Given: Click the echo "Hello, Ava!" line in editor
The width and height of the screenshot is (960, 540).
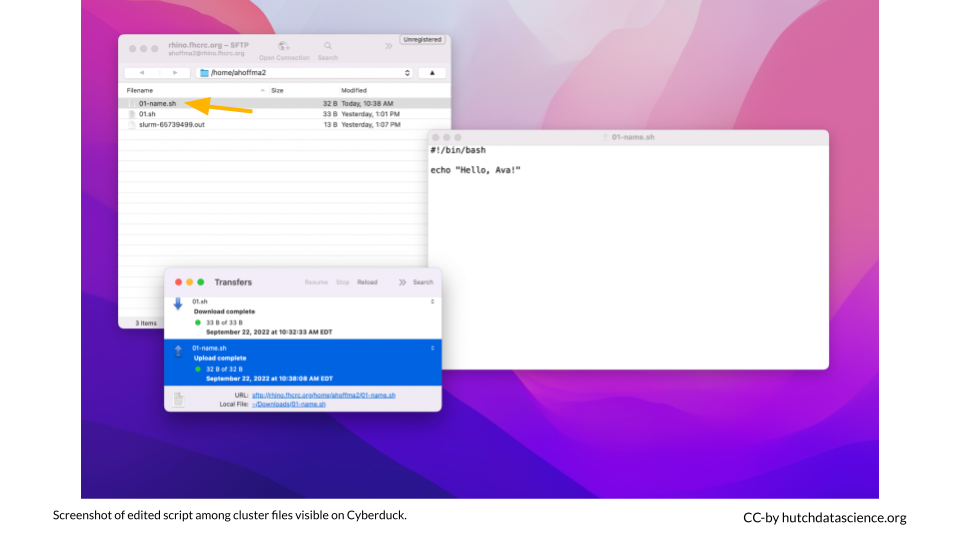Looking at the screenshot, I should (475, 170).
